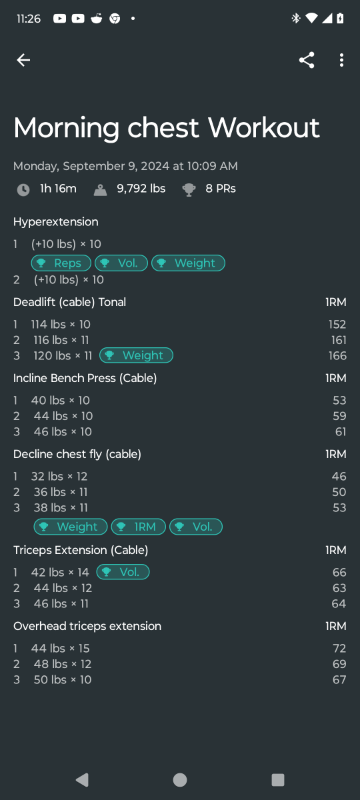Tap the PRs trophy icon

point(189,190)
